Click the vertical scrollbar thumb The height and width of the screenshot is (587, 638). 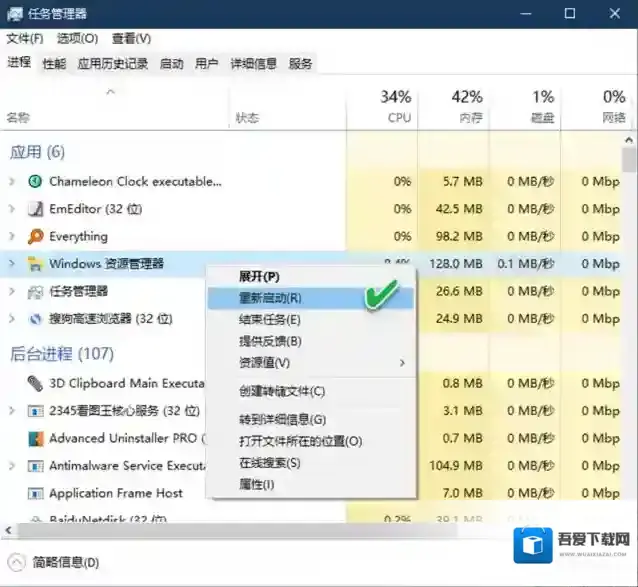pos(629,160)
